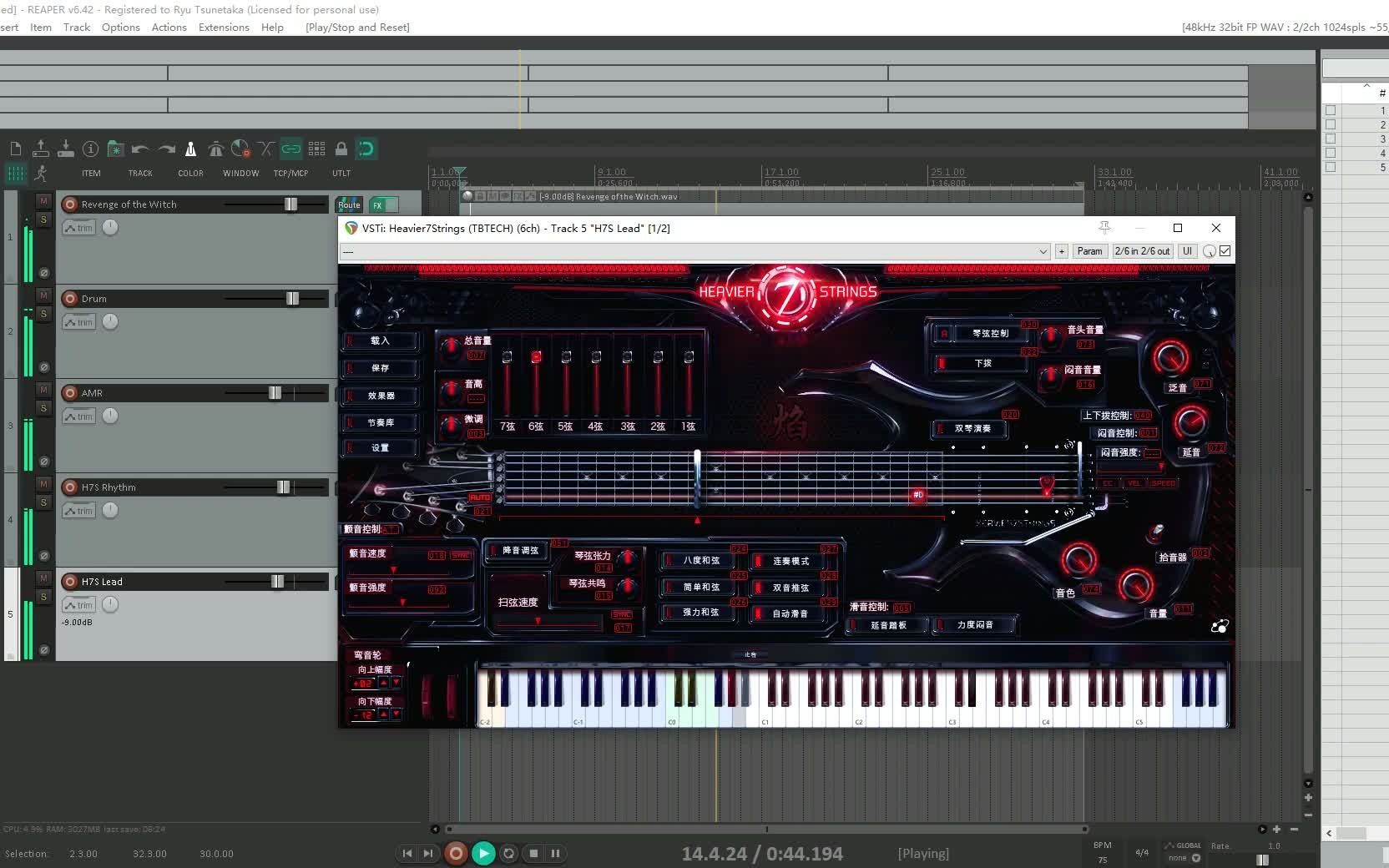Solo the Drum track

(43, 314)
